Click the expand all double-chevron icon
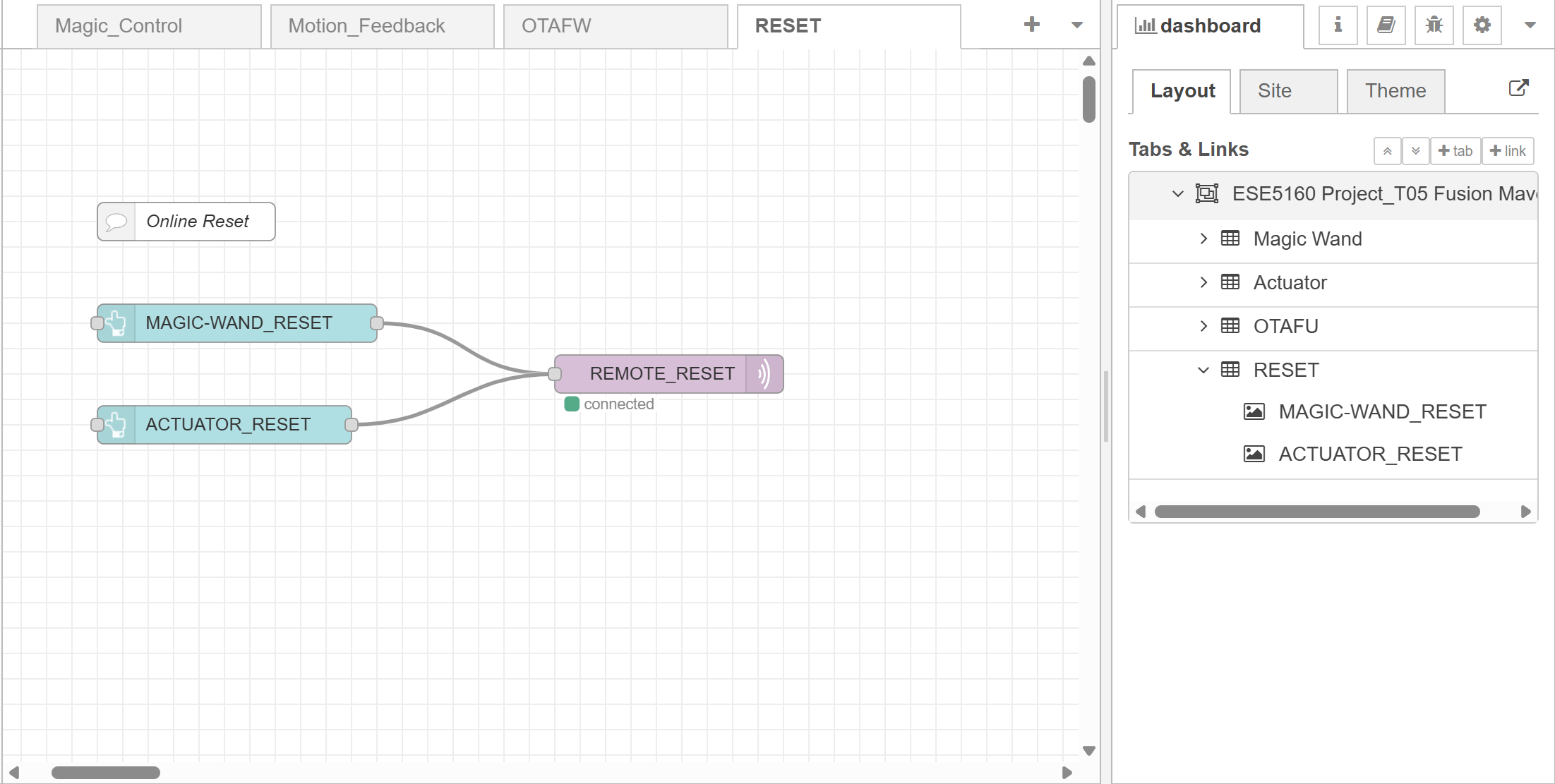 pyautogui.click(x=1415, y=151)
